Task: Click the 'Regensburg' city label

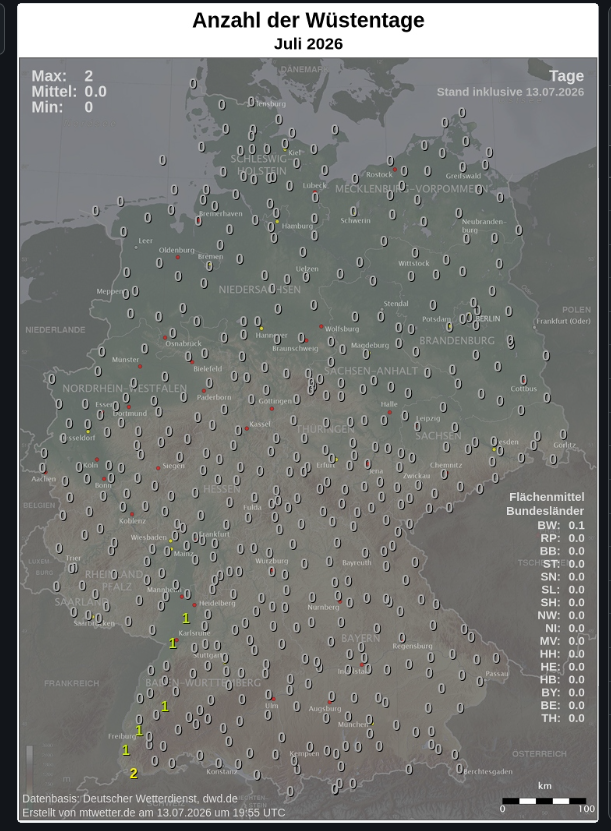Action: 413,646
